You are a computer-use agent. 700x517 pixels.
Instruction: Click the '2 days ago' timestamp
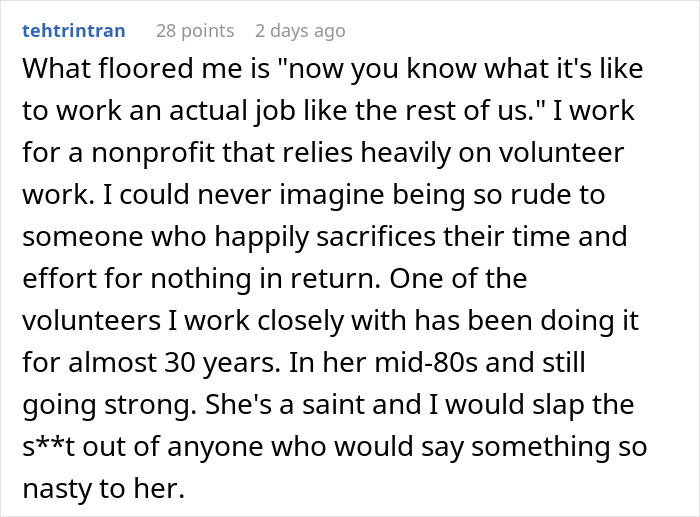[x=298, y=31]
